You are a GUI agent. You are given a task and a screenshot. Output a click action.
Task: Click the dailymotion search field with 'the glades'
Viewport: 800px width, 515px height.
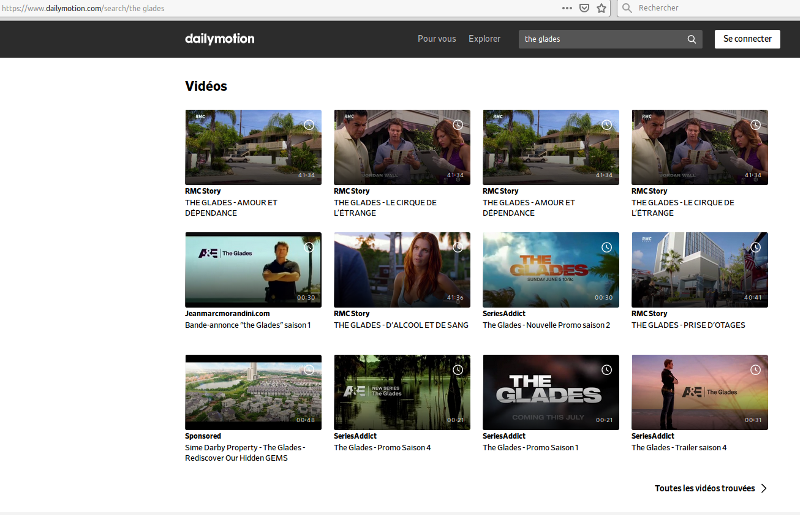[600, 39]
